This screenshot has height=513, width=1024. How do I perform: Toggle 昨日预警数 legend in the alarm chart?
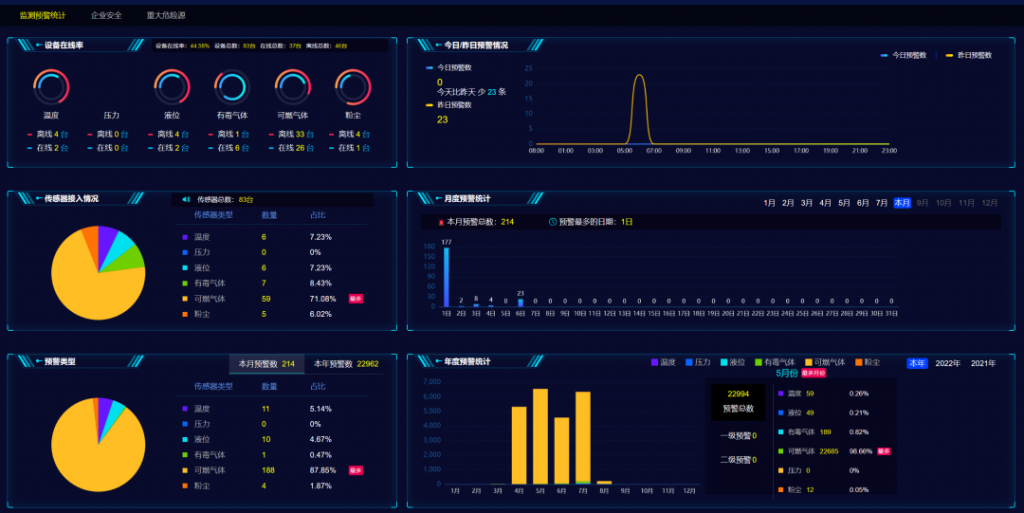[969, 55]
